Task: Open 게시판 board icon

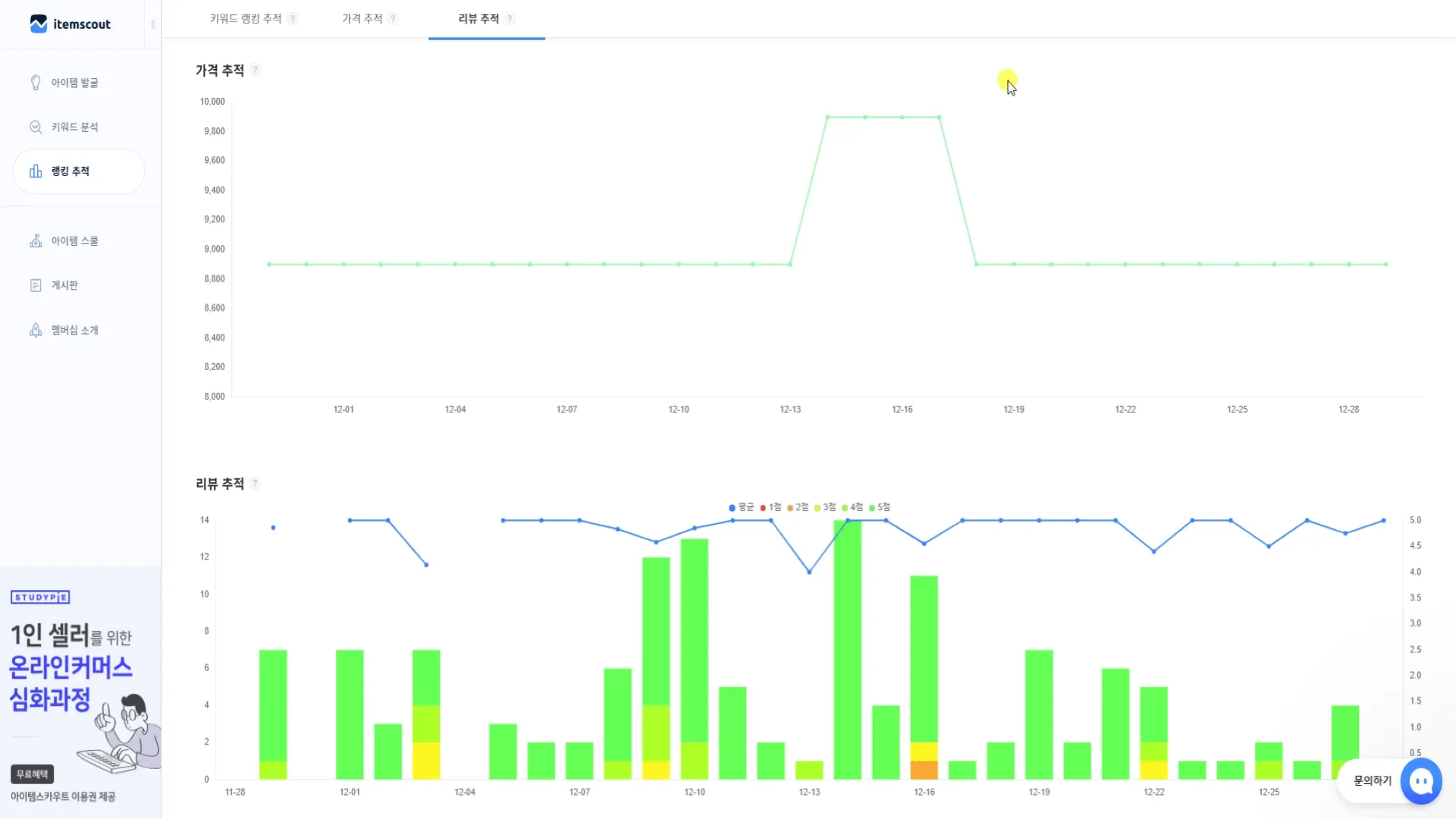Action: (x=36, y=285)
